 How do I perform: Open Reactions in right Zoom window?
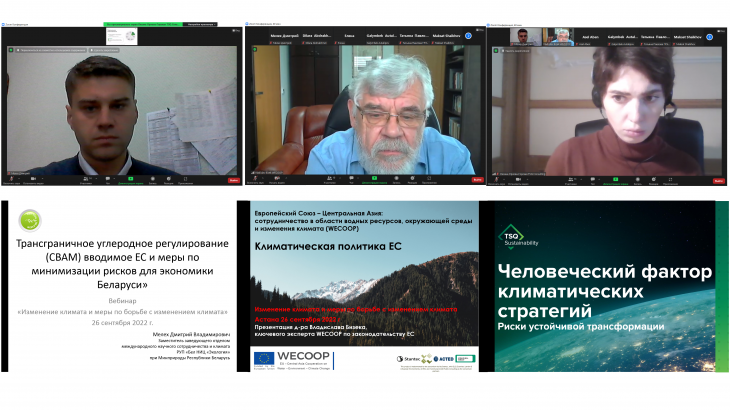click(x=654, y=179)
